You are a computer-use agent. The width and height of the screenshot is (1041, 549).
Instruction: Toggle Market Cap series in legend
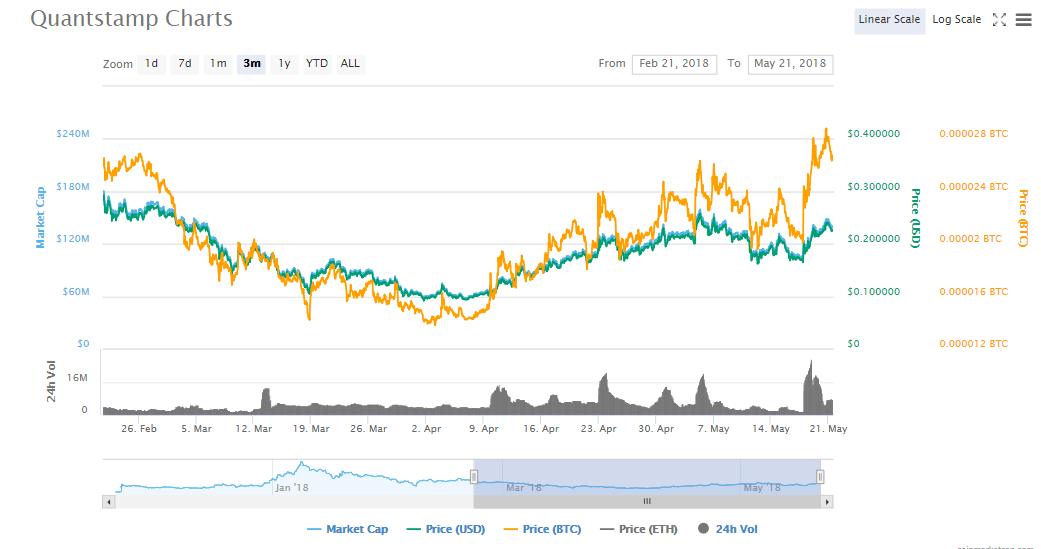pyautogui.click(x=347, y=529)
